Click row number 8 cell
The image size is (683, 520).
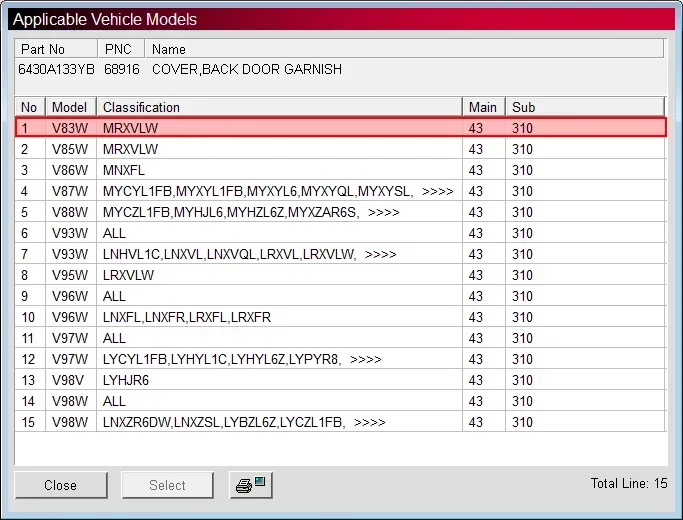(30, 275)
